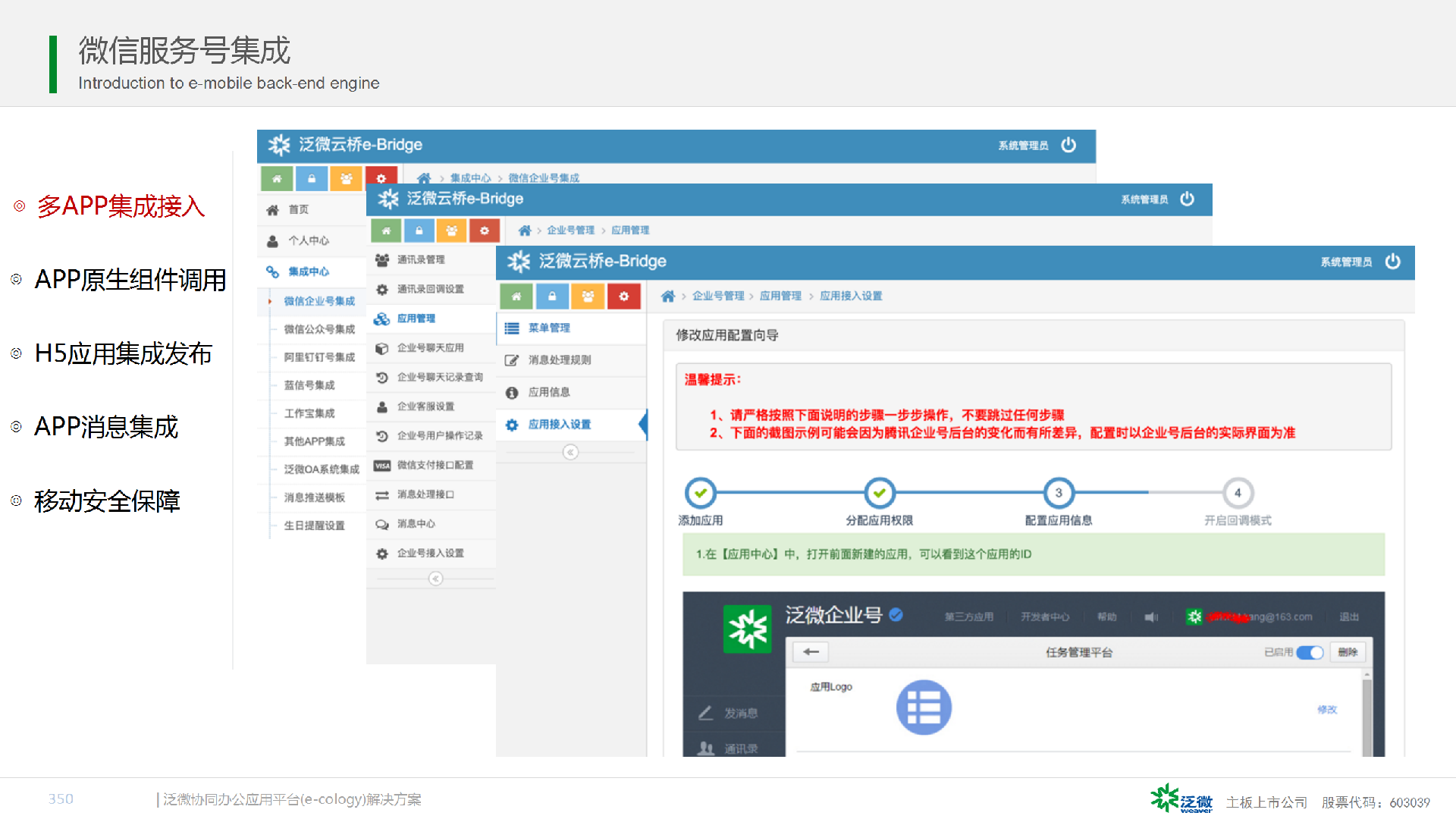Open 个人中心 in the back window sidebar
This screenshot has width=1456, height=819.
pyautogui.click(x=312, y=241)
